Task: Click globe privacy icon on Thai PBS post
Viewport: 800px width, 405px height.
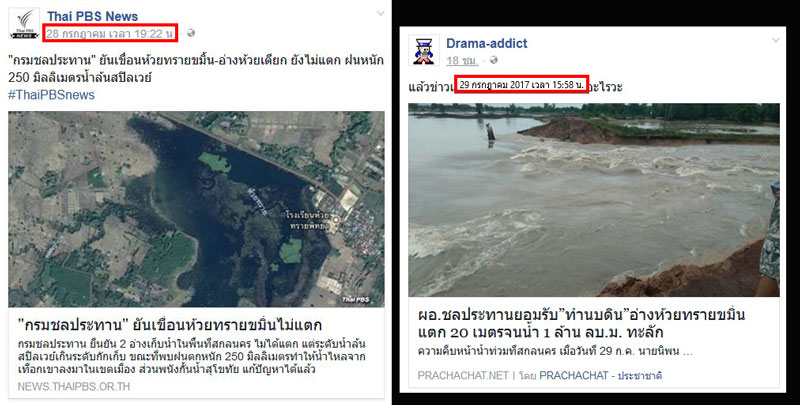Action: pyautogui.click(x=191, y=33)
